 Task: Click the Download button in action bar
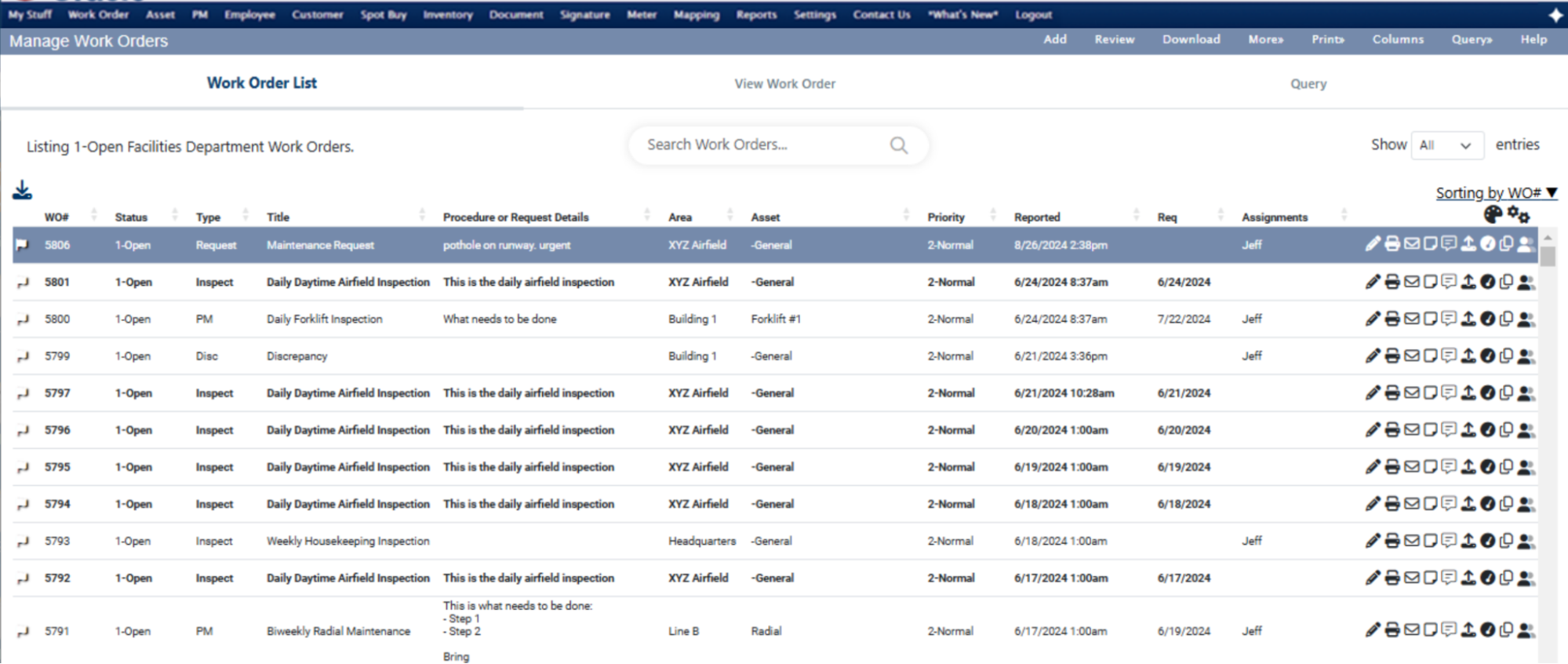pos(1191,39)
